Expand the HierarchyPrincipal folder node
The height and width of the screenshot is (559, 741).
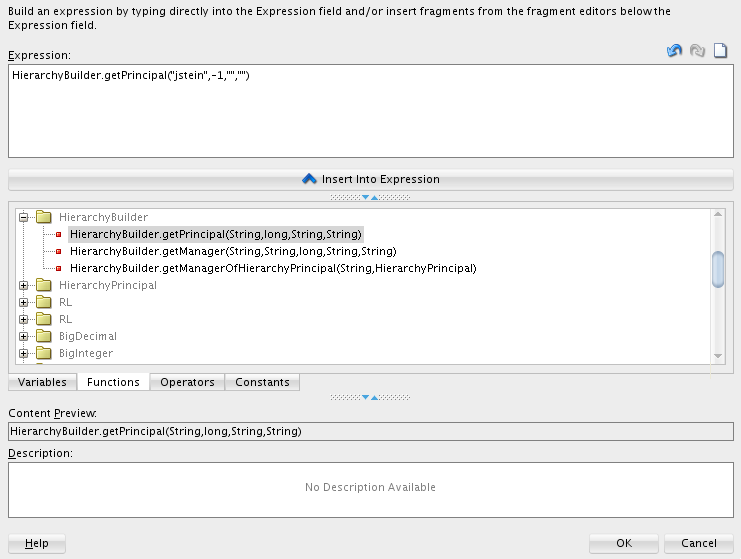[x=24, y=285]
